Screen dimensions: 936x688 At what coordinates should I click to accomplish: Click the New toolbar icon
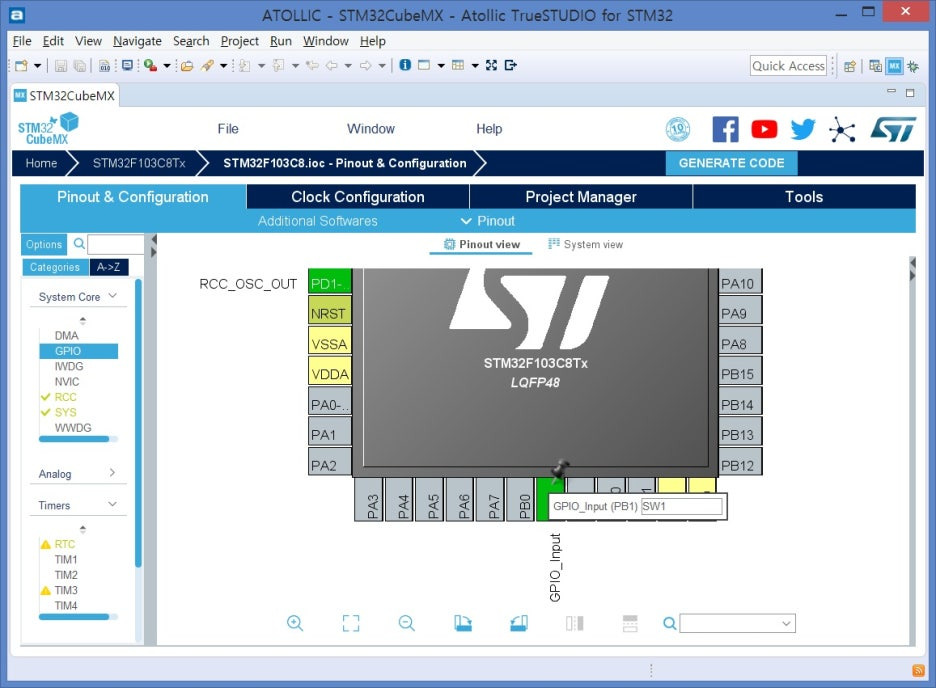click(21, 66)
